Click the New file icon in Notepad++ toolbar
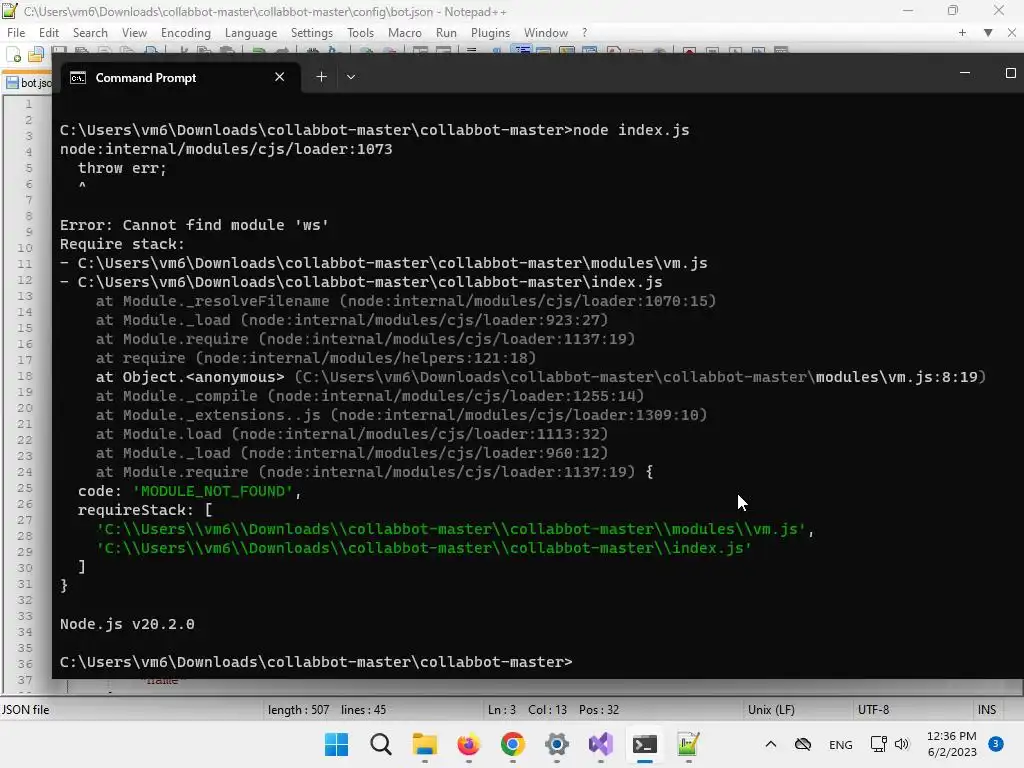 [x=14, y=54]
